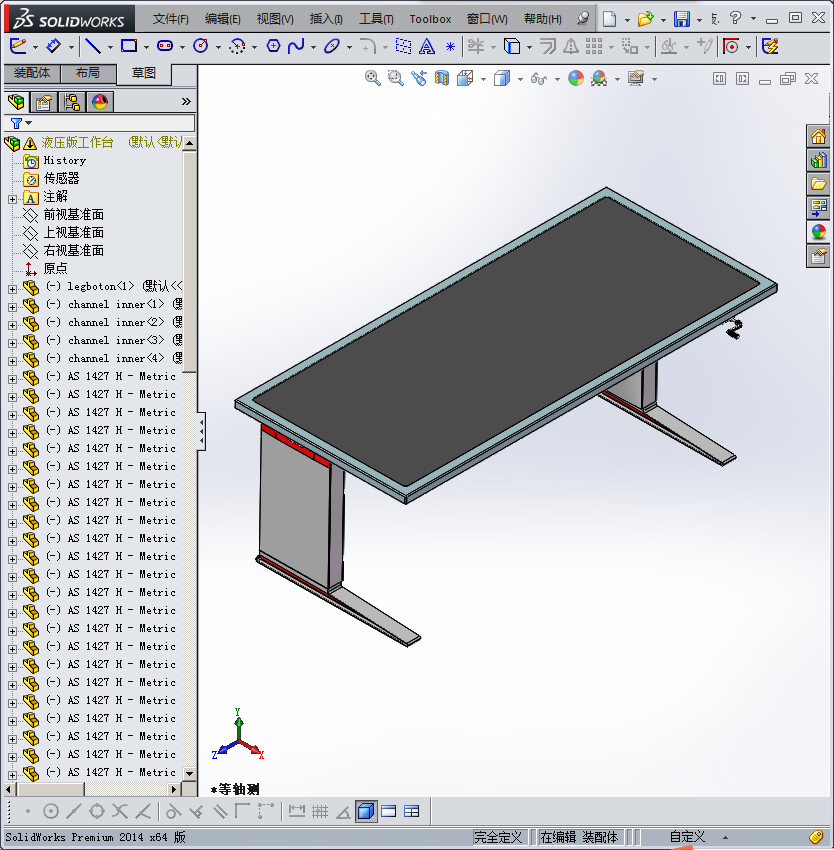Open the circle tool dropdown arrow
This screenshot has width=834, height=850.
coord(218,48)
